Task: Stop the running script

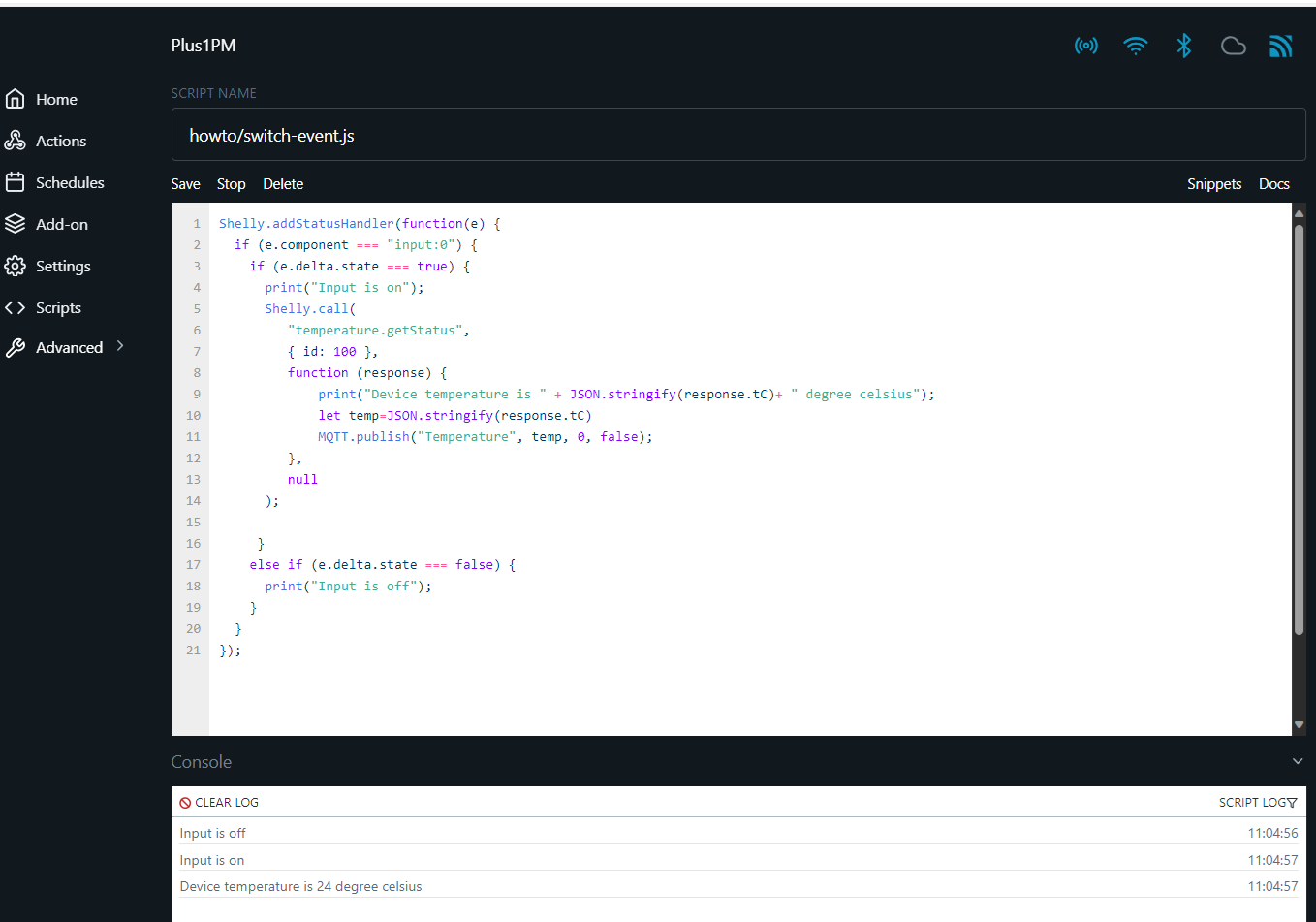Action: [231, 184]
